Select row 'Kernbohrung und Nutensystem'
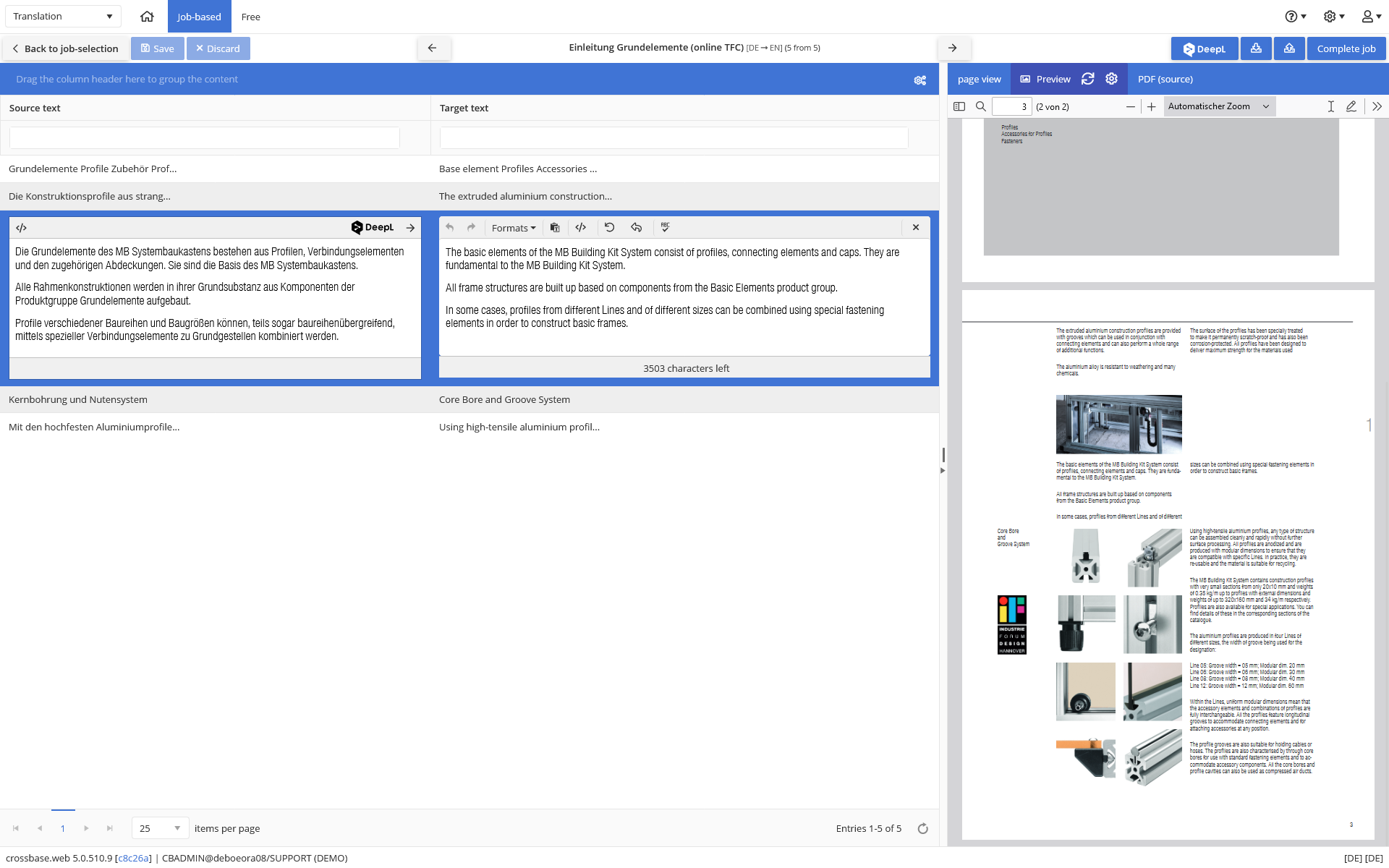 470,399
